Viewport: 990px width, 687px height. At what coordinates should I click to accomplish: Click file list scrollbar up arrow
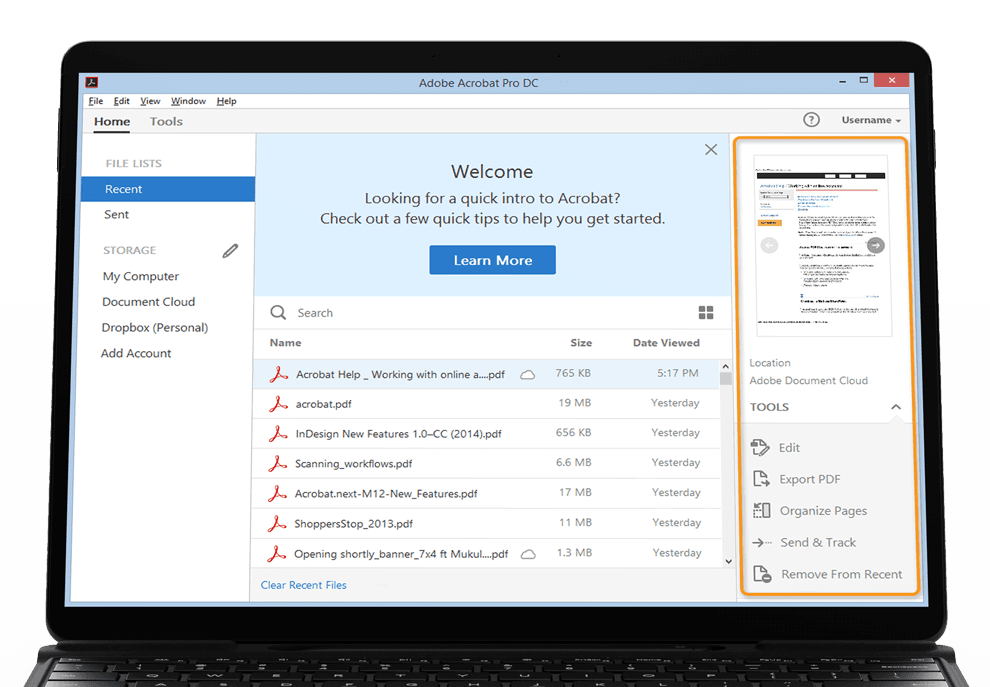[725, 367]
